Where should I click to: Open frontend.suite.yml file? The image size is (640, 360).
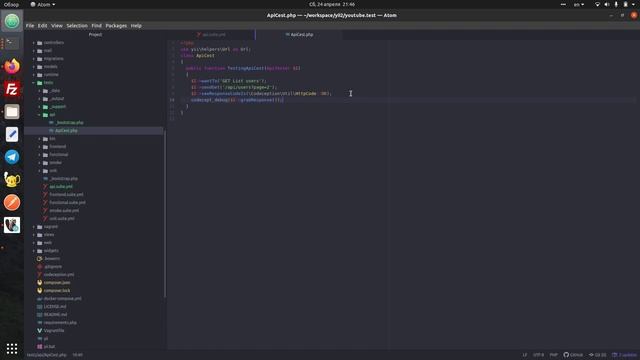click(x=66, y=195)
